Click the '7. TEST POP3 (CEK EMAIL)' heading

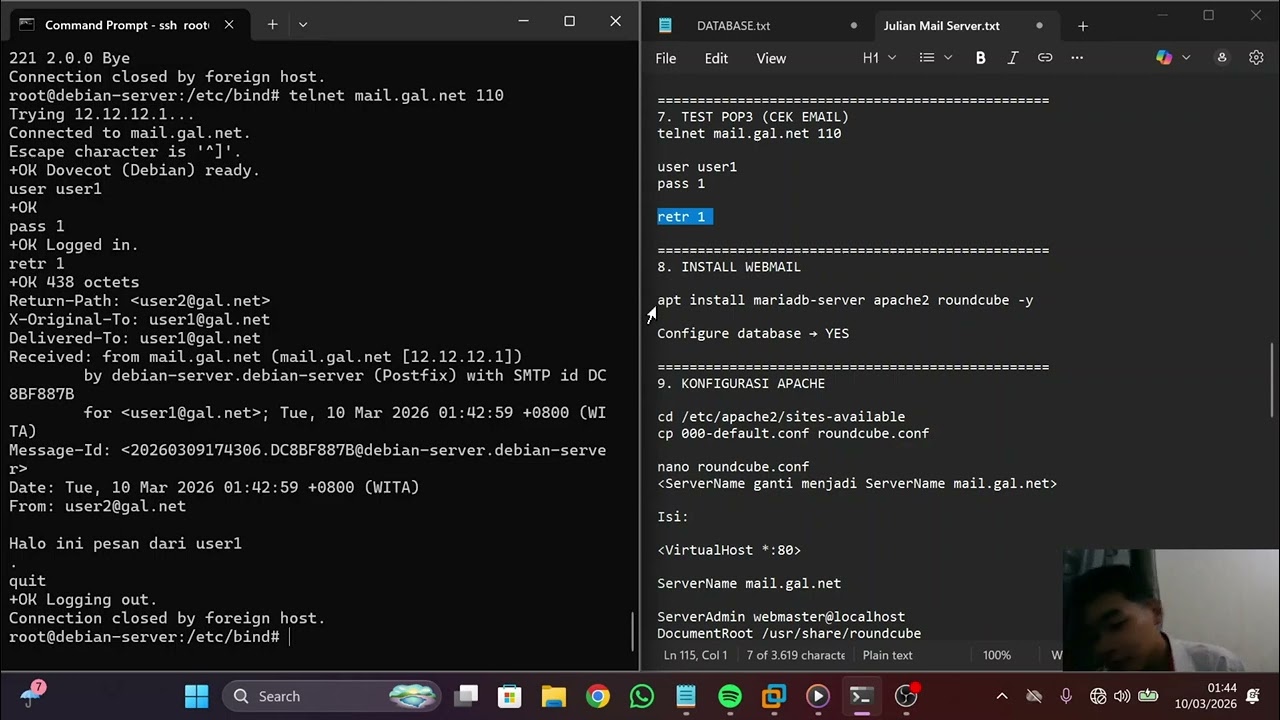click(x=753, y=117)
